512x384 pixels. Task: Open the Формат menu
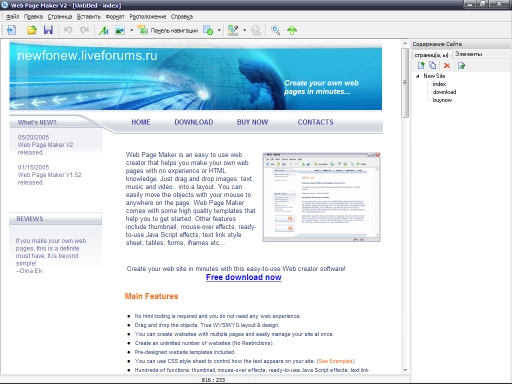(x=115, y=16)
